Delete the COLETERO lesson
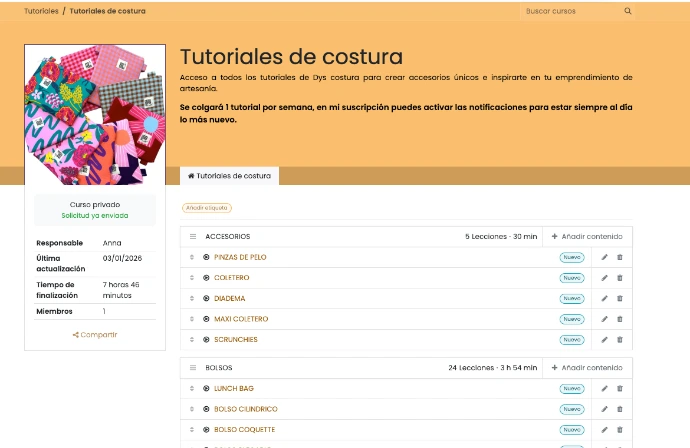The image size is (690, 448). point(619,278)
